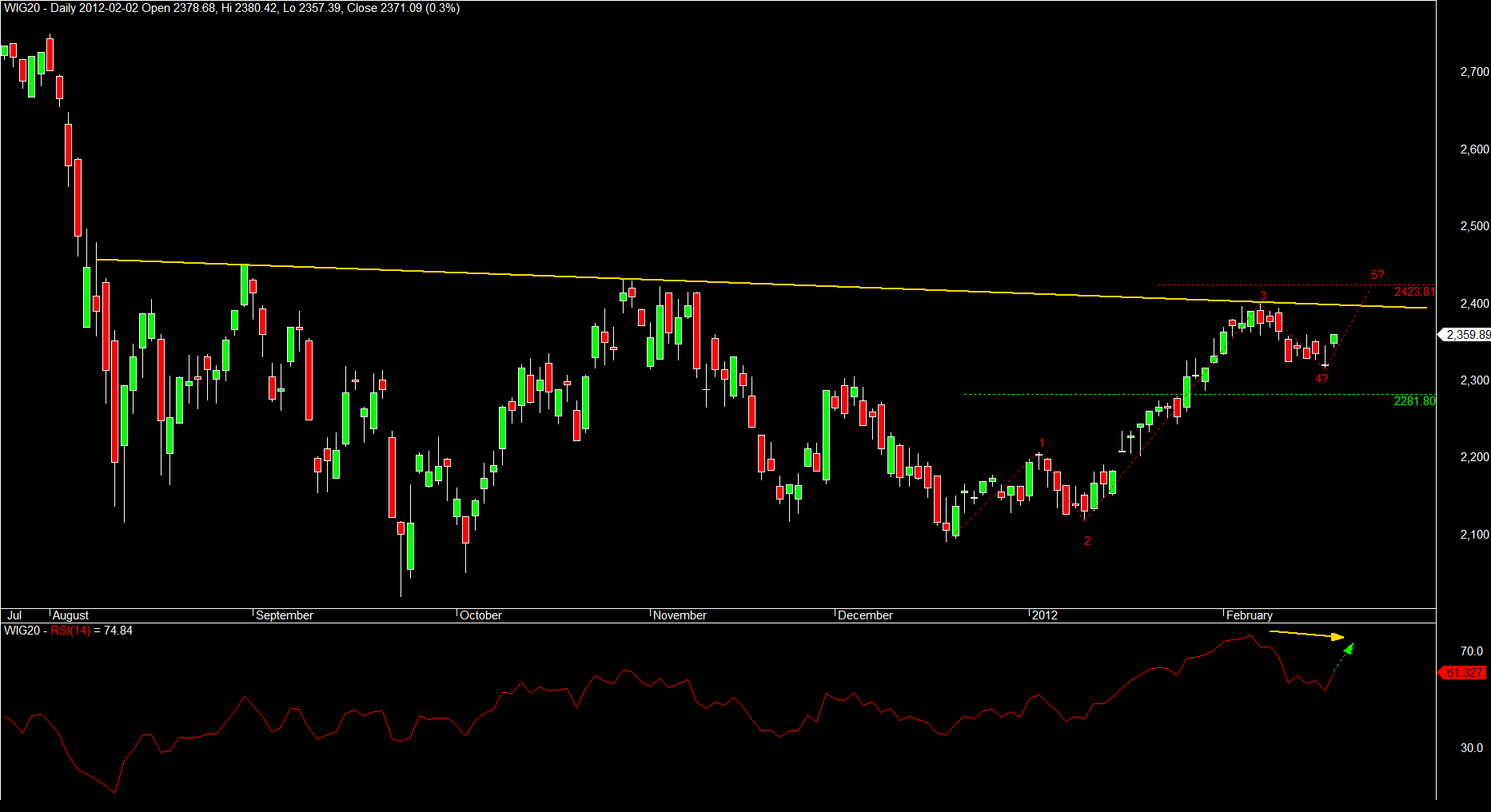Select the wave label 4?
The image size is (1491, 812).
(1322, 379)
